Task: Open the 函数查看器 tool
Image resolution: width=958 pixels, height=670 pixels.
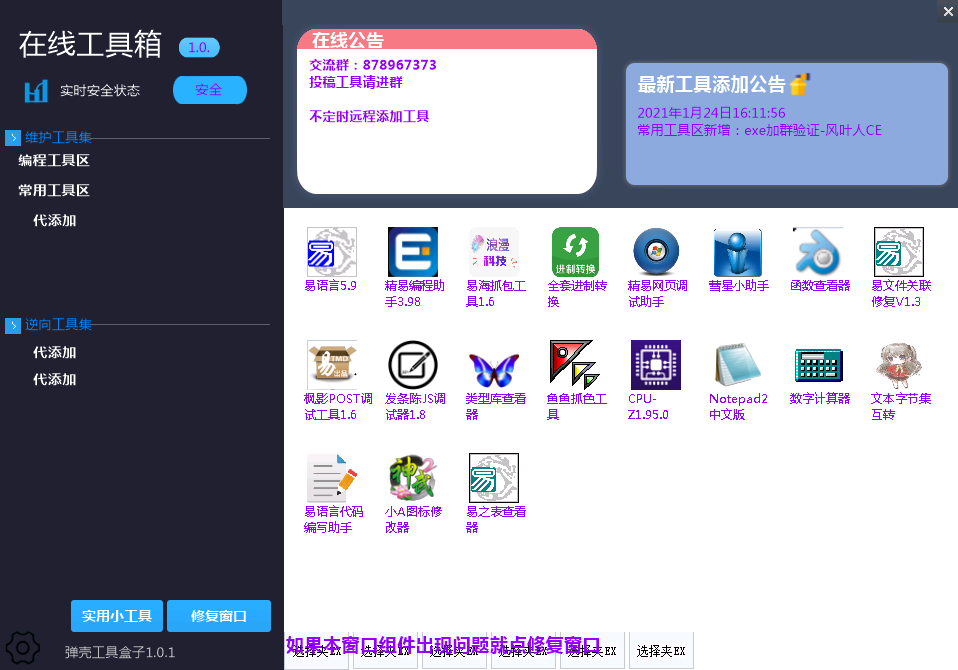Action: coord(818,252)
